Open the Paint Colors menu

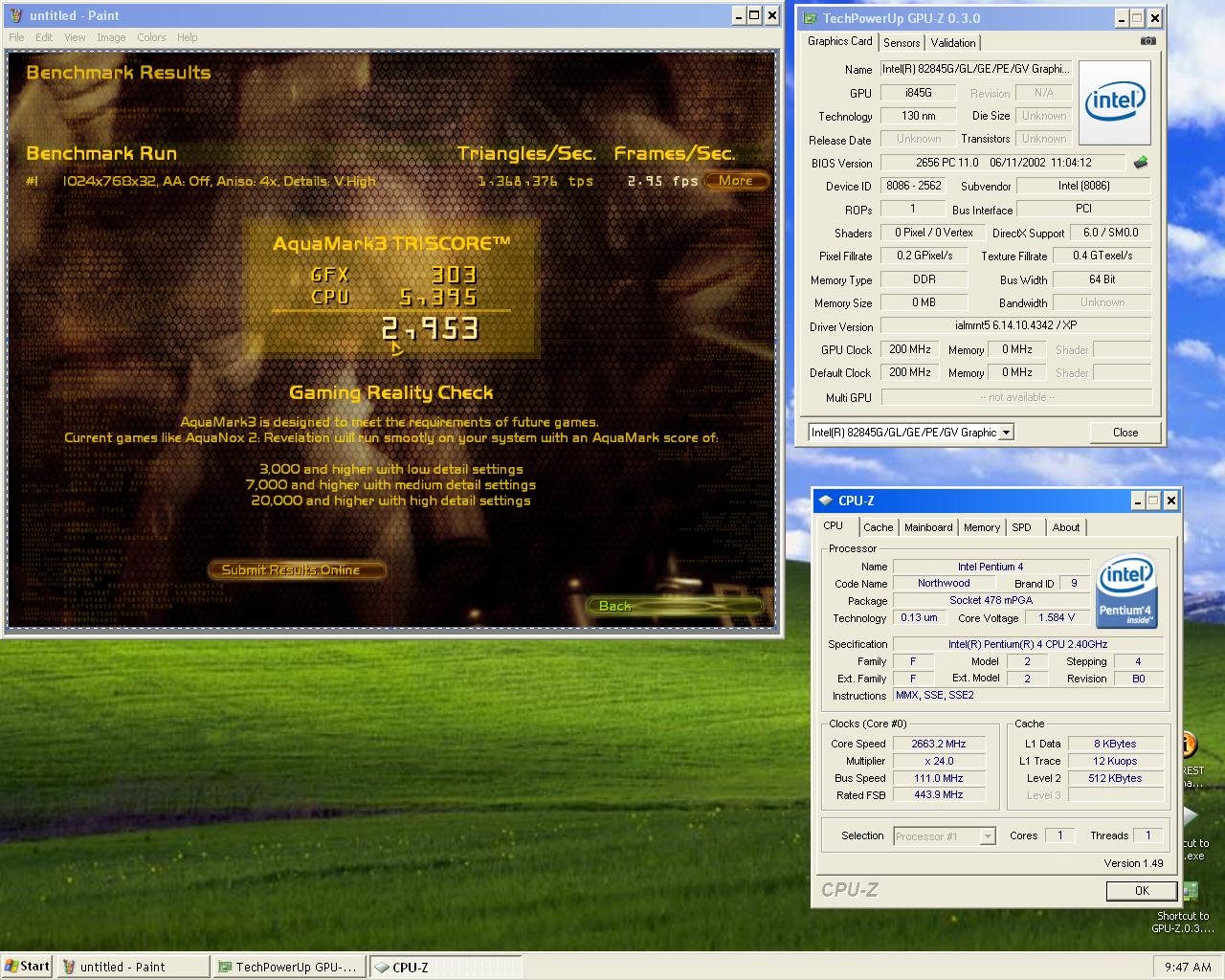pos(151,37)
